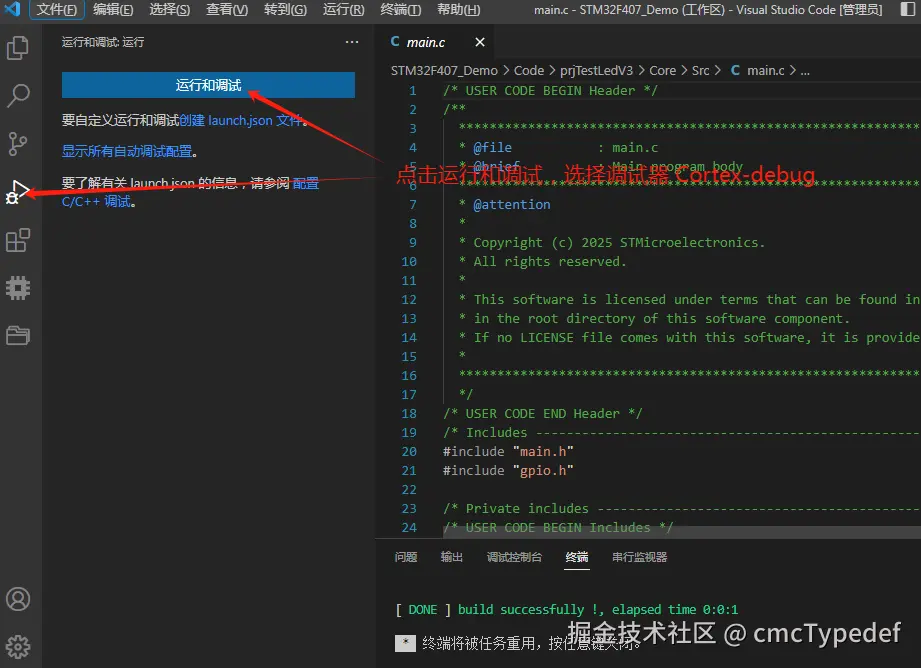Viewport: 921px width, 668px height.
Task: Click the prjTestLedV3 breadcrumb segment
Action: (596, 71)
